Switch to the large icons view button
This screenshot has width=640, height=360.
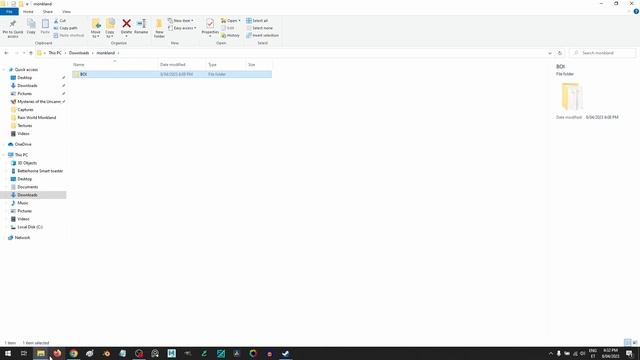pos(635,342)
